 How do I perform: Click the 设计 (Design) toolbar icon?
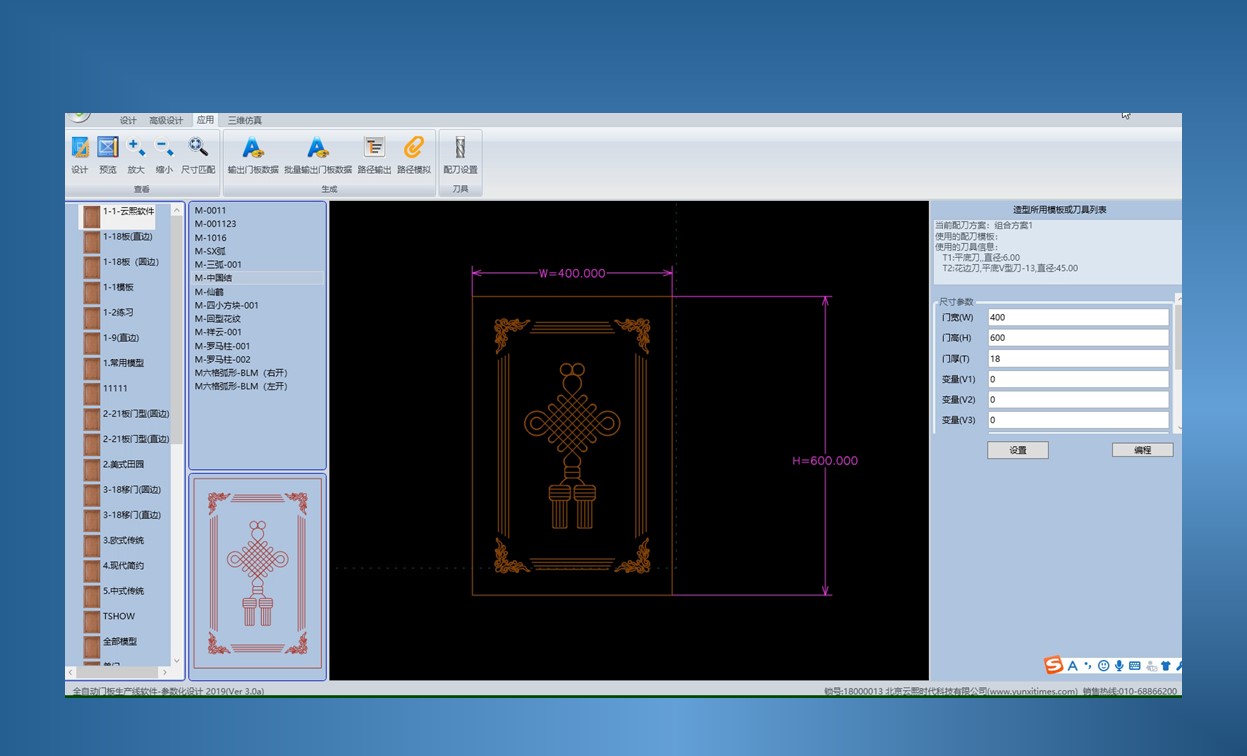tap(80, 148)
